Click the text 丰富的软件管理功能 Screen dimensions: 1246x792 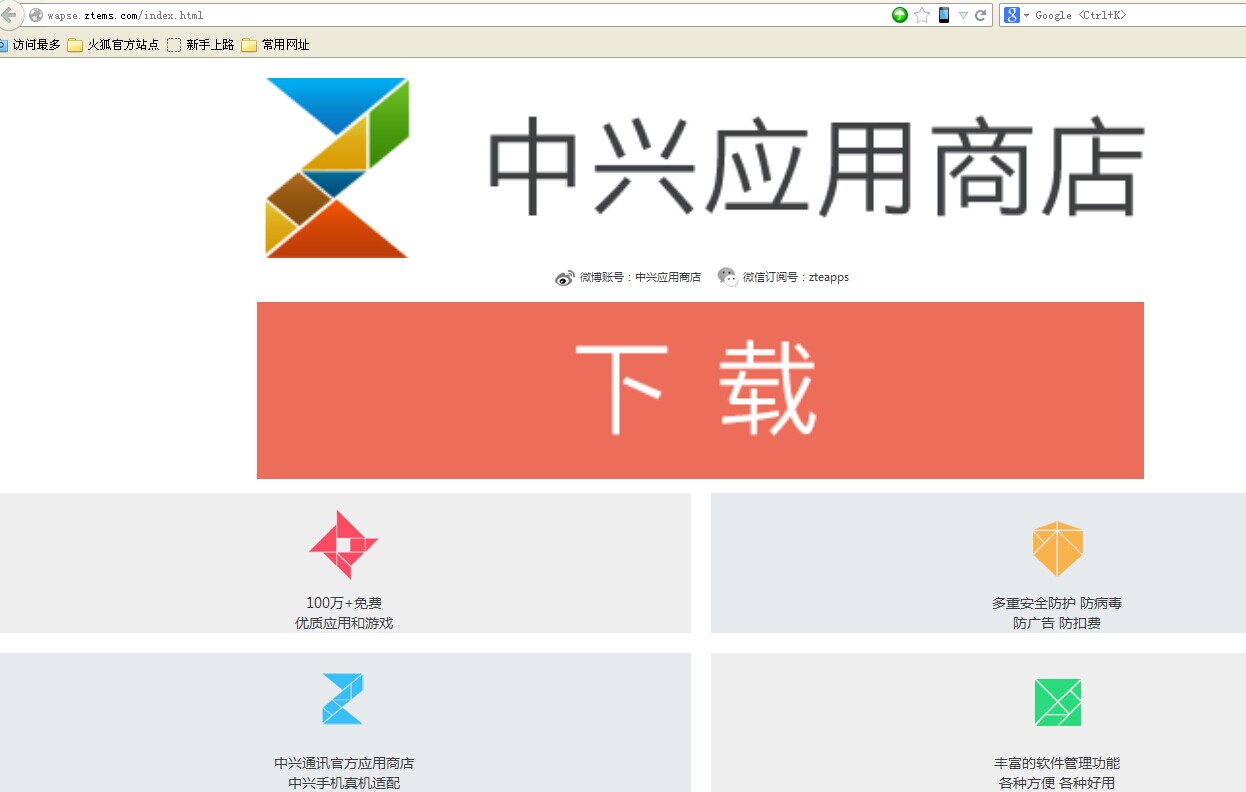[1057, 763]
